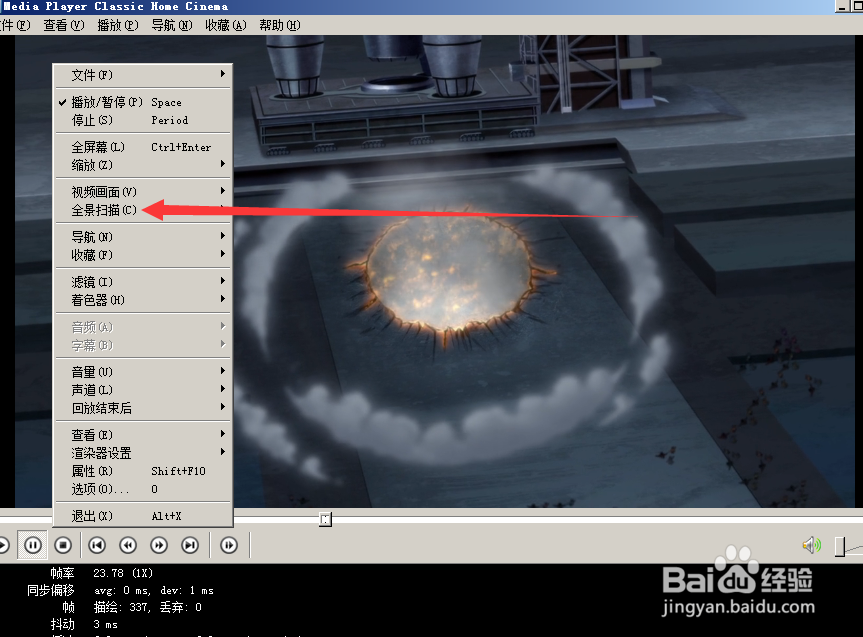Minimize the Media Player Classic window
Viewport: 863px width, 637px height.
(x=842, y=7)
